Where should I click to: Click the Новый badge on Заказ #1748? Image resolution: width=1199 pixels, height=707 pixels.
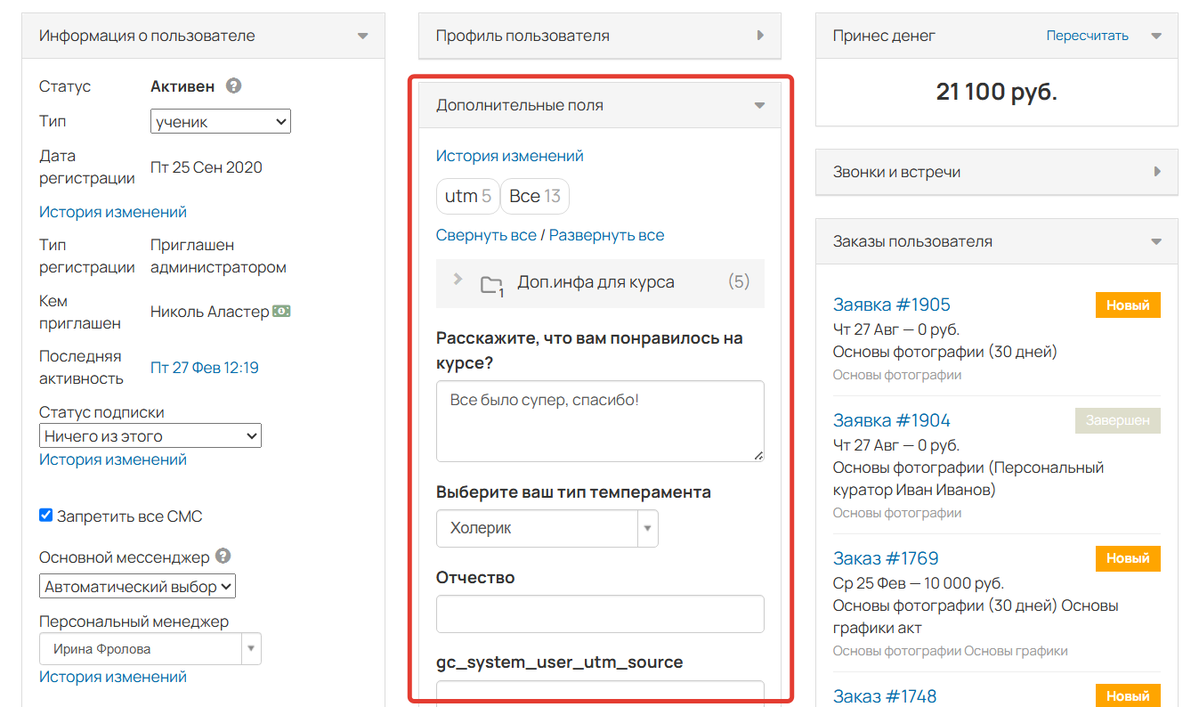click(x=1128, y=696)
